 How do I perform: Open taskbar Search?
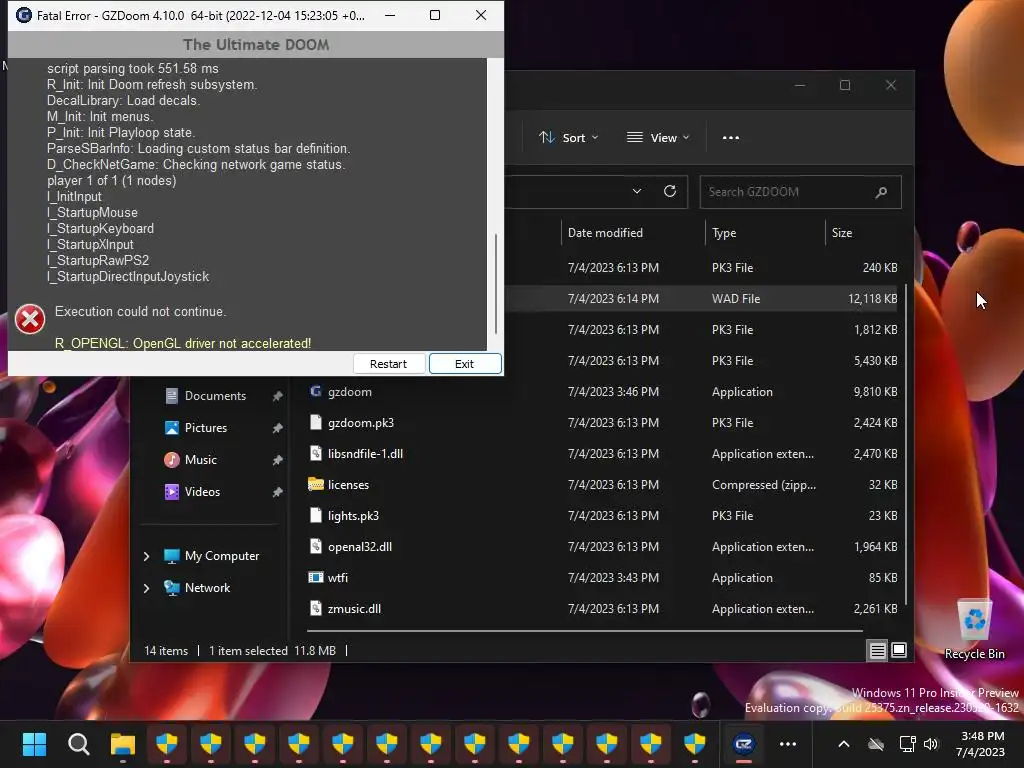coord(78,744)
